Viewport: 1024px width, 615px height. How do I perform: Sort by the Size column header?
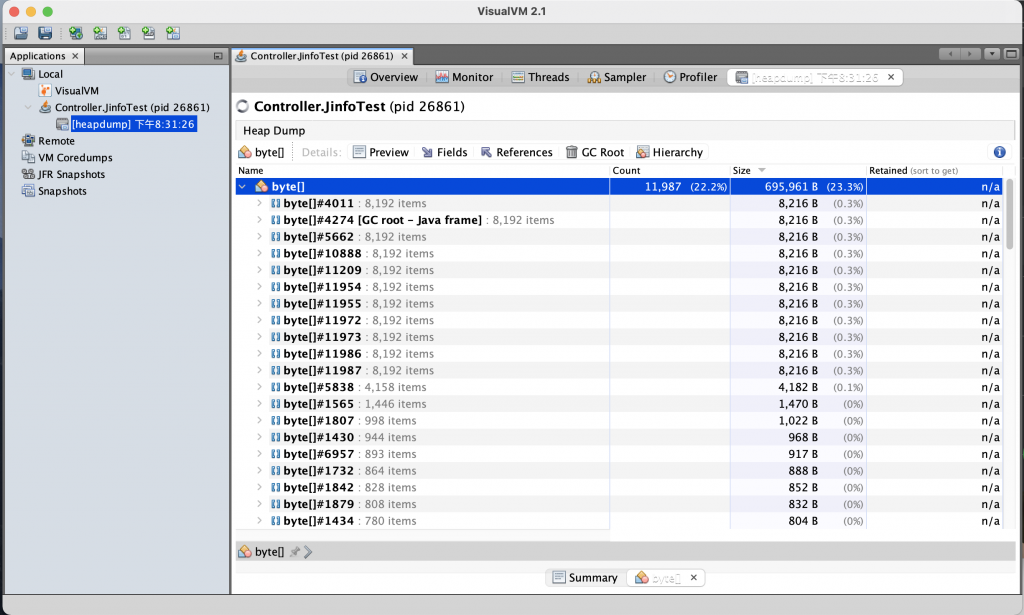[798, 170]
